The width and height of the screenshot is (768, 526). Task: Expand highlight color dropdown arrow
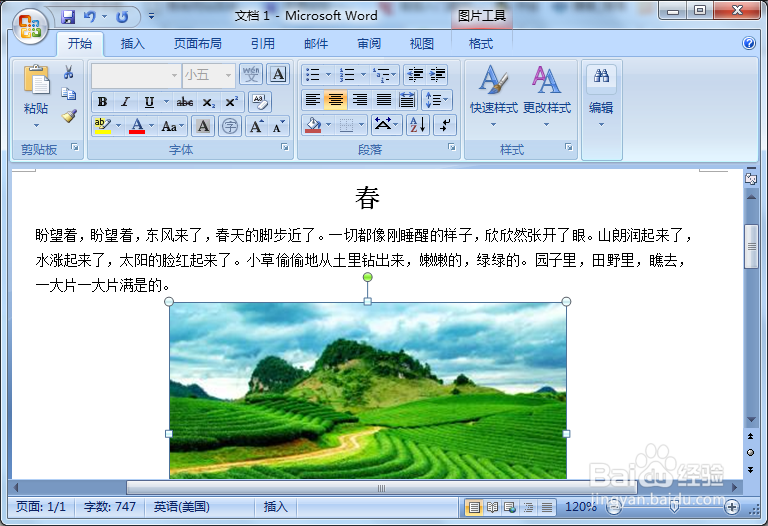(118, 126)
